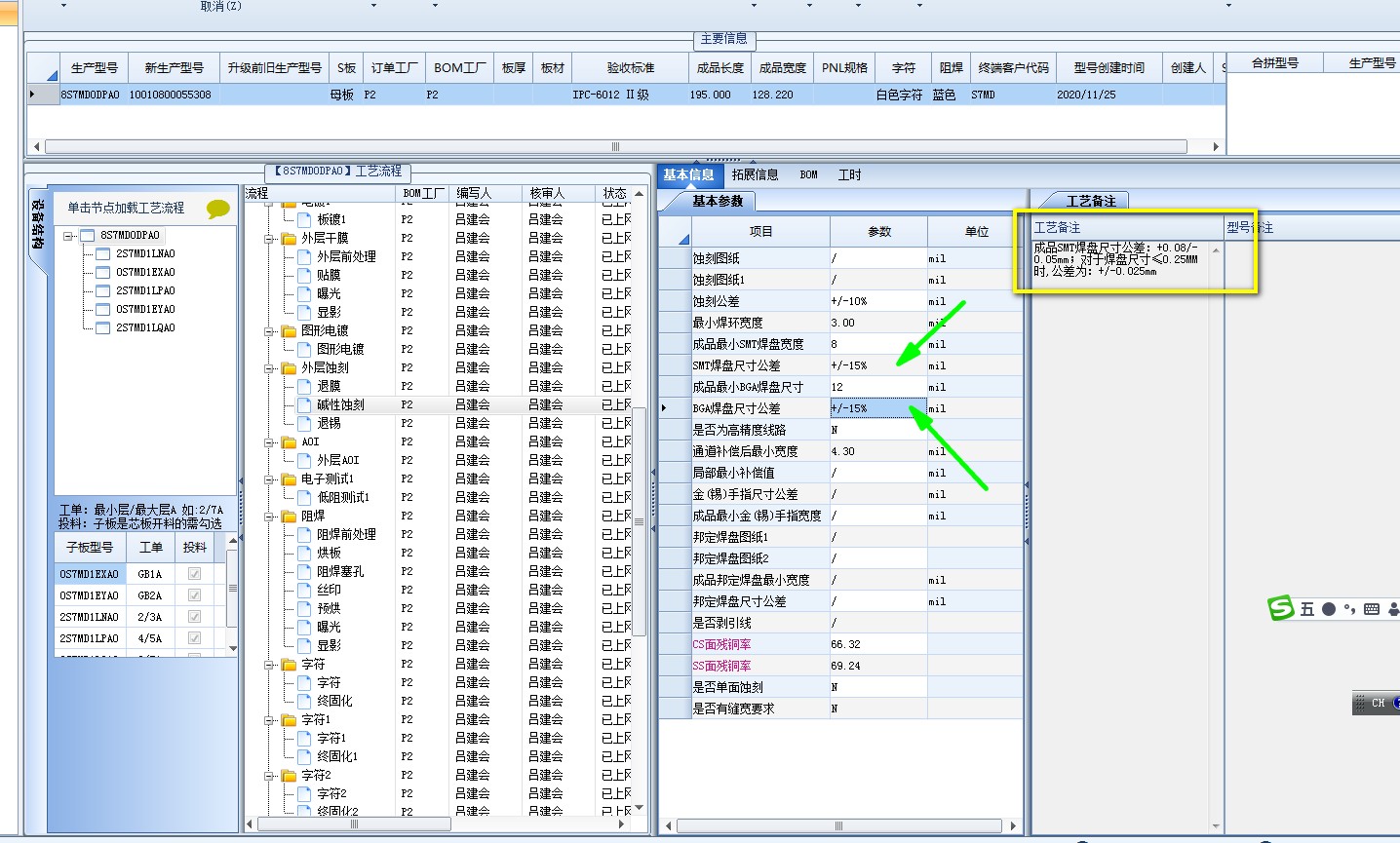
Task: Click the yellow speech bubble icon
Action: click(x=218, y=209)
